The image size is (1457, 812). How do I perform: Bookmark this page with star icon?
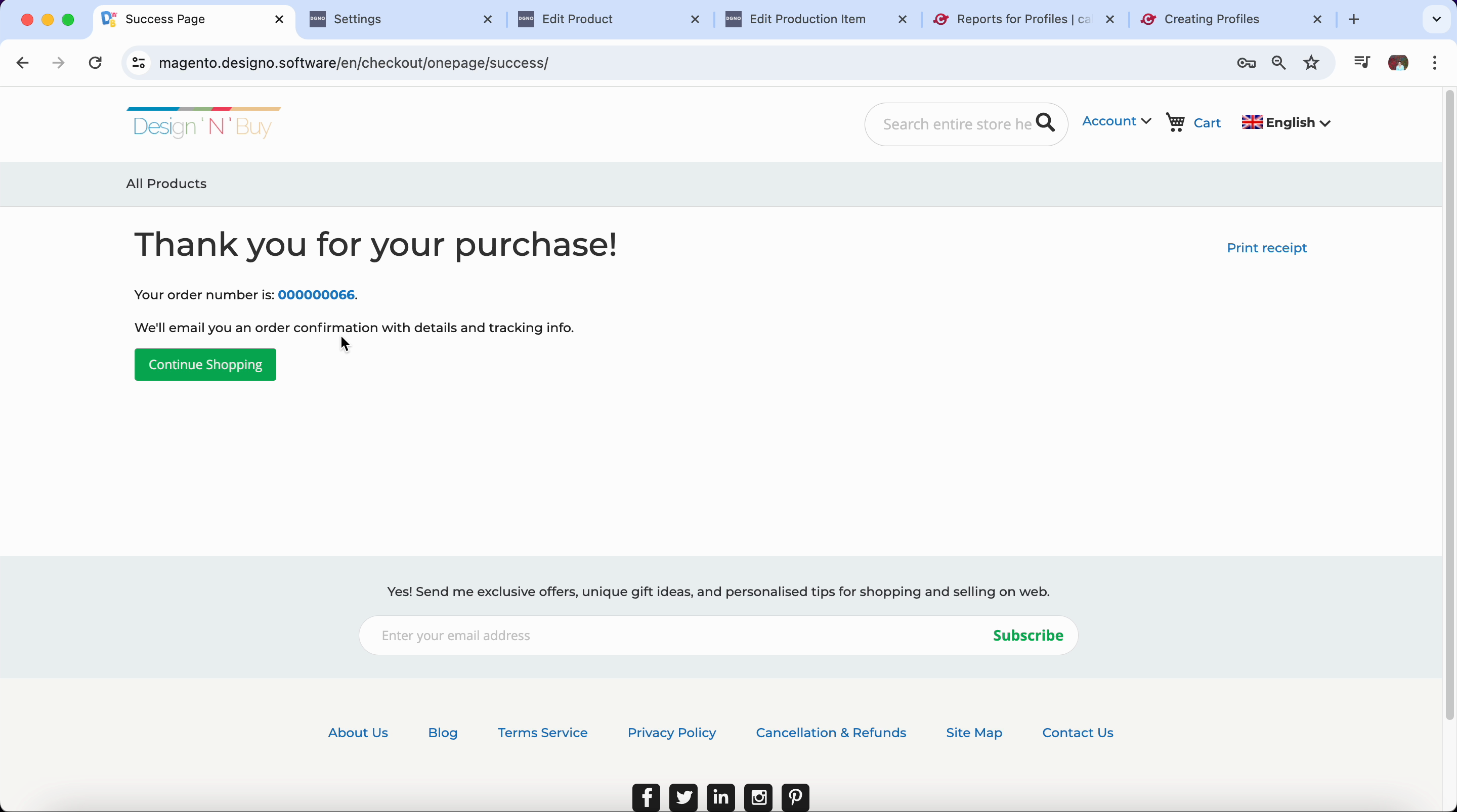(1311, 63)
